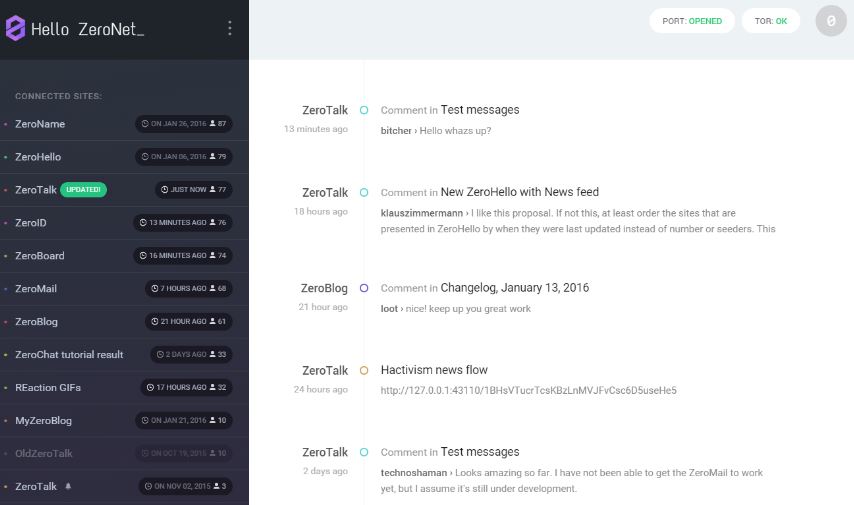The image size is (854, 505).
Task: Open the ZeroTalk site with bell icon
Action: coord(35,486)
